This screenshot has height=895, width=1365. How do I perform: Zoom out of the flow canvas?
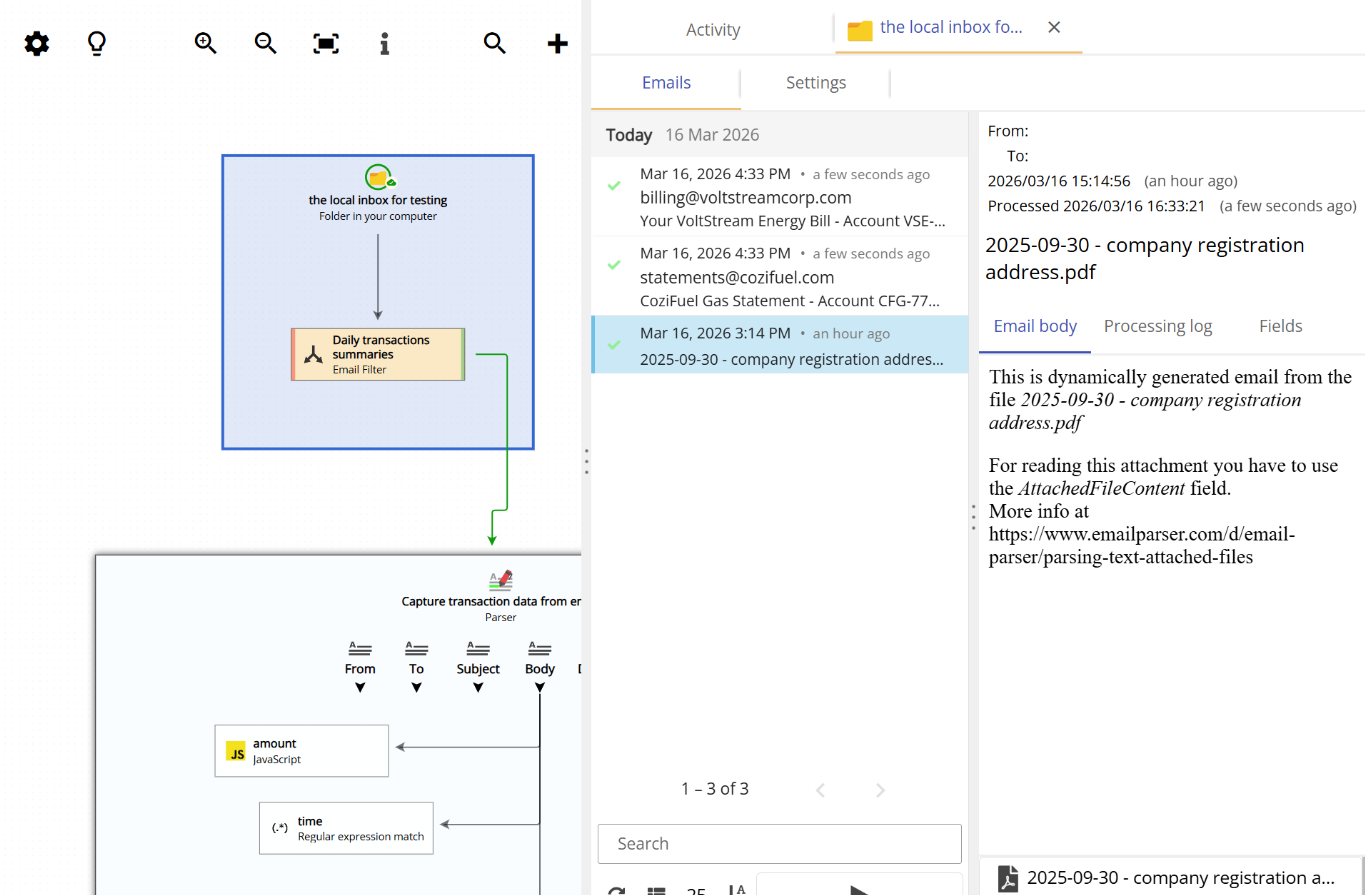(x=265, y=43)
